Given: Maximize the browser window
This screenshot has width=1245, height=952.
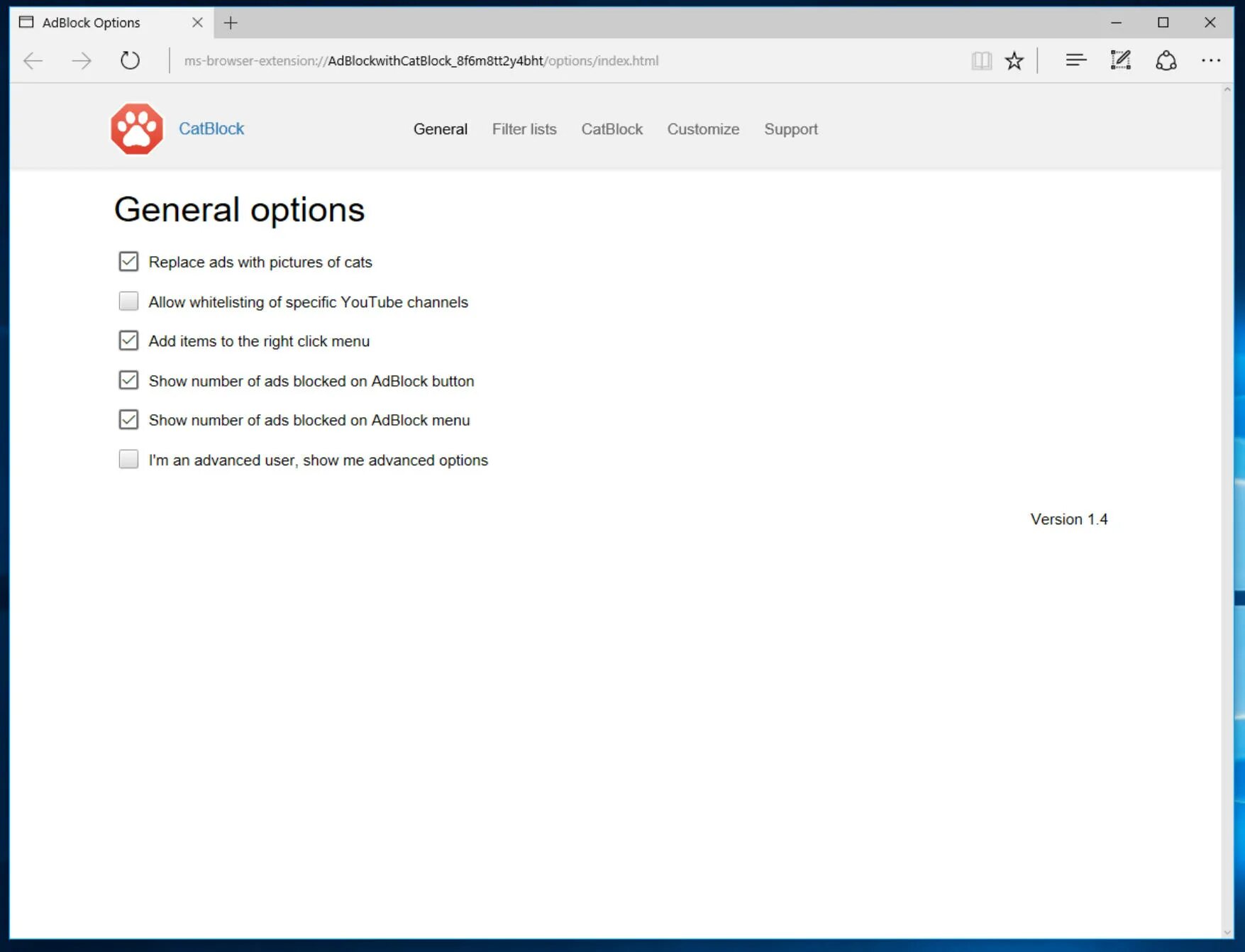Looking at the screenshot, I should coord(1163,23).
